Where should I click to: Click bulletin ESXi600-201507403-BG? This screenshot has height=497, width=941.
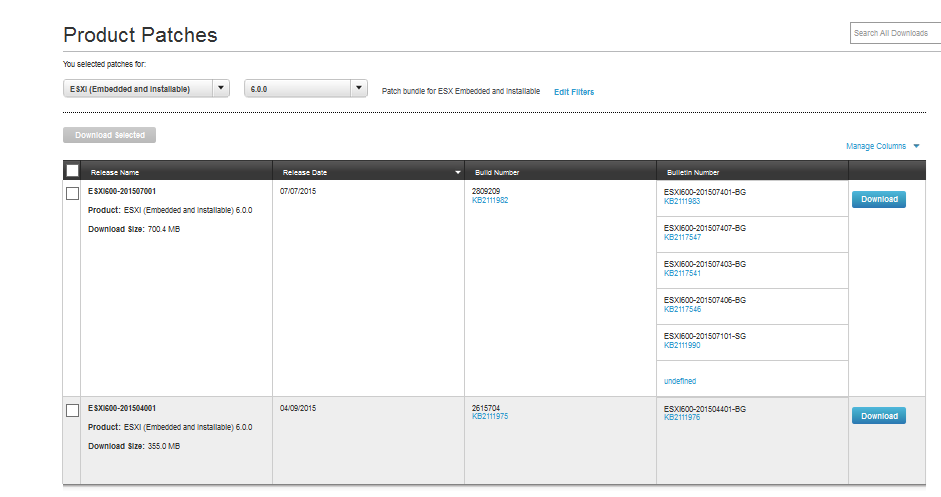[705, 265]
